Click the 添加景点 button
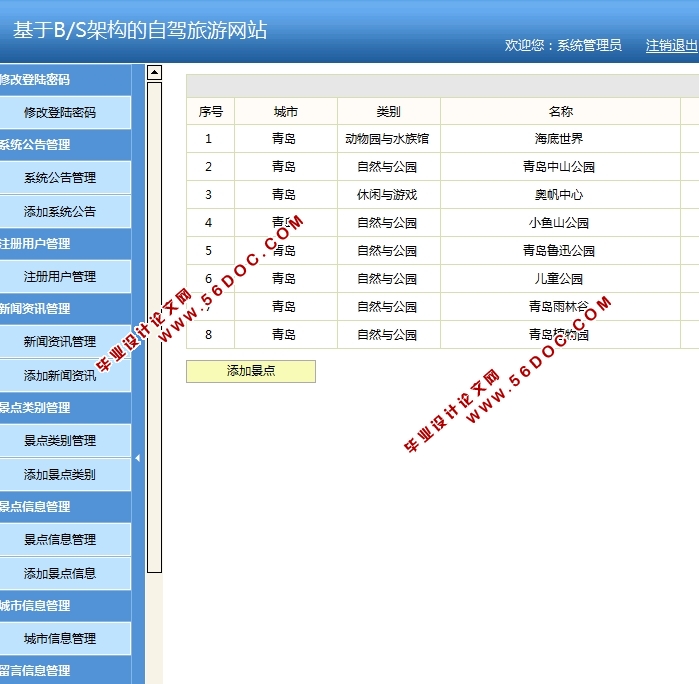 click(251, 371)
